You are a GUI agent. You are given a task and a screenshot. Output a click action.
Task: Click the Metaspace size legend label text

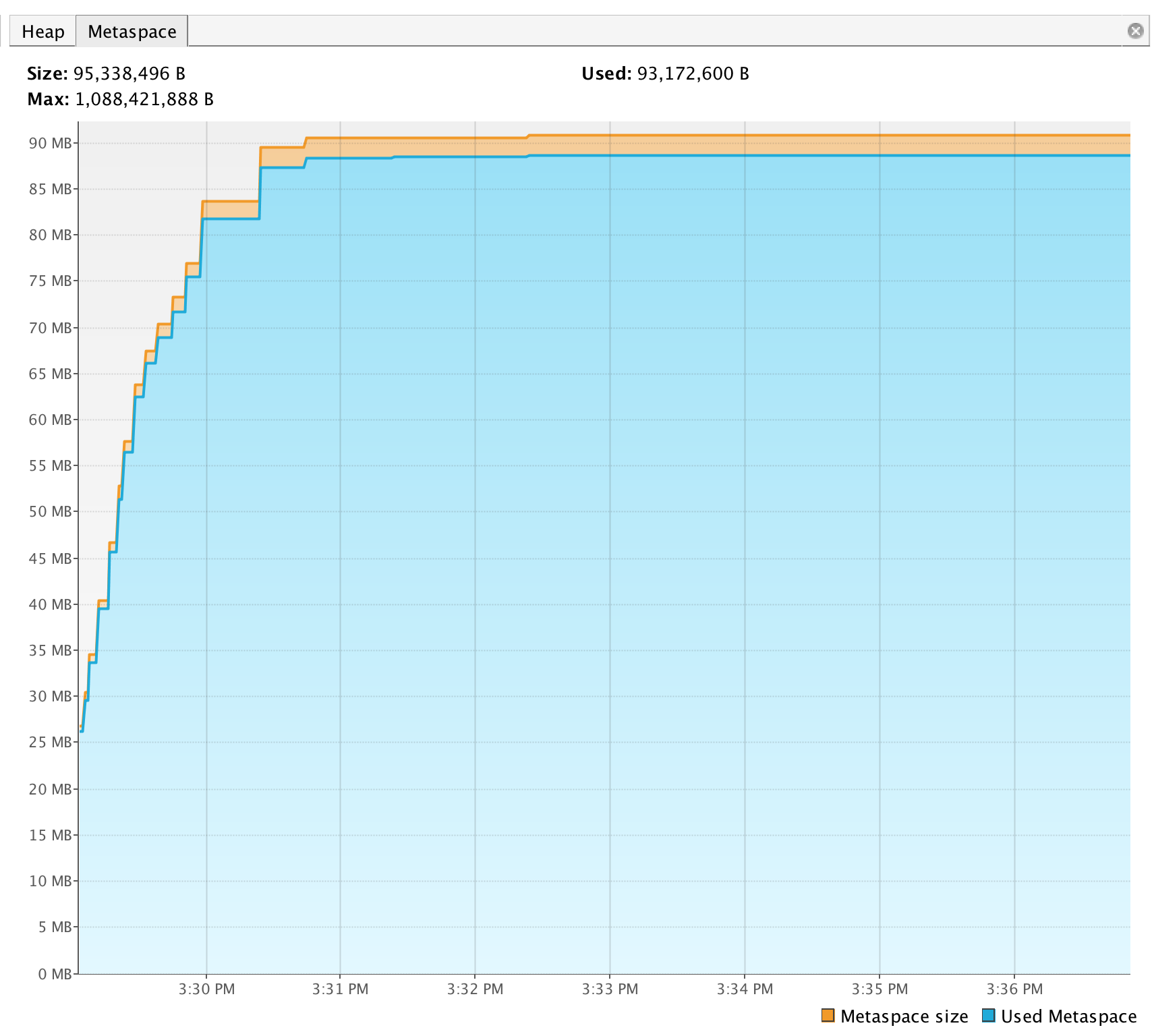(x=904, y=1016)
